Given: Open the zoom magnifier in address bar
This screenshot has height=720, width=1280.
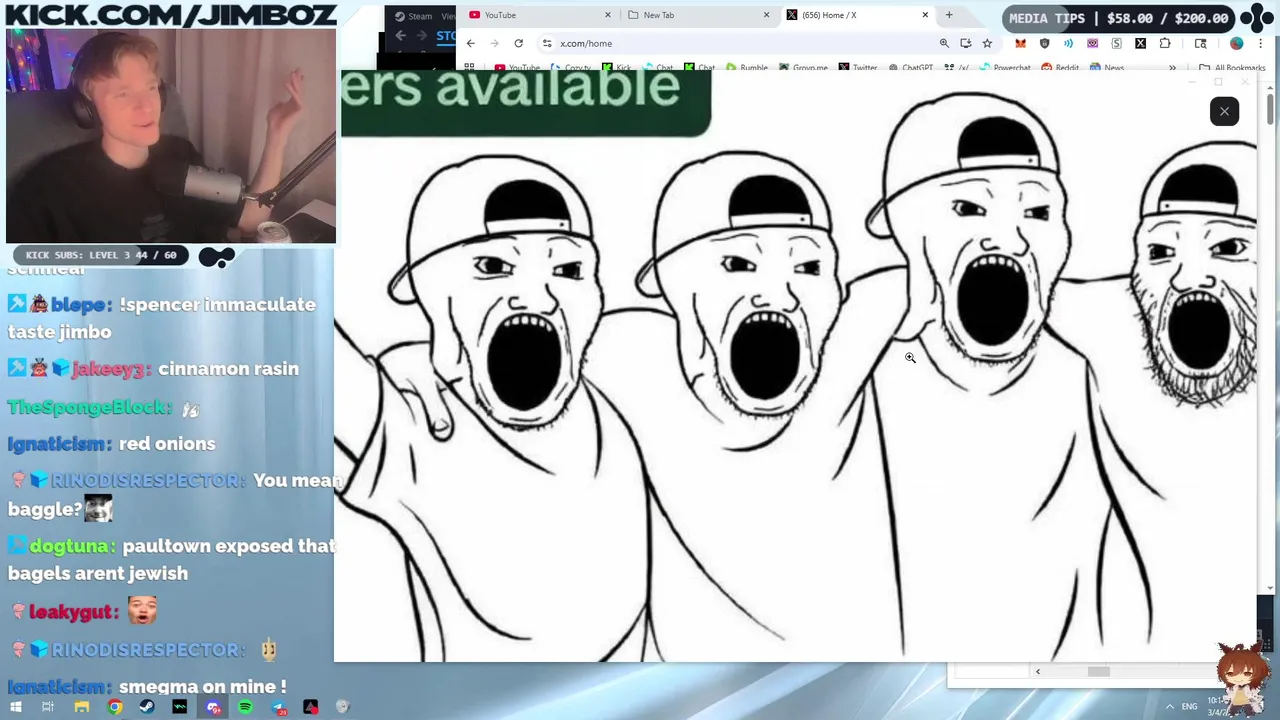Looking at the screenshot, I should click(944, 43).
